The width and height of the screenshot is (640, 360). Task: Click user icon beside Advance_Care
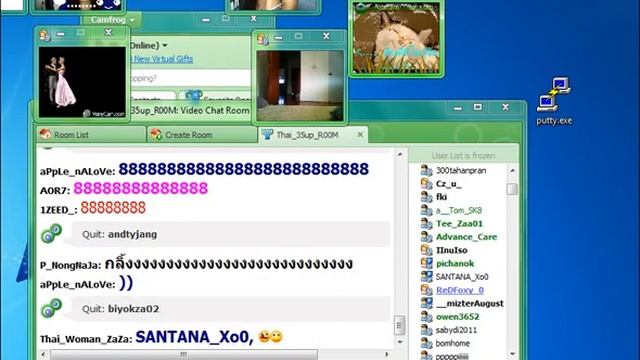[x=427, y=237]
